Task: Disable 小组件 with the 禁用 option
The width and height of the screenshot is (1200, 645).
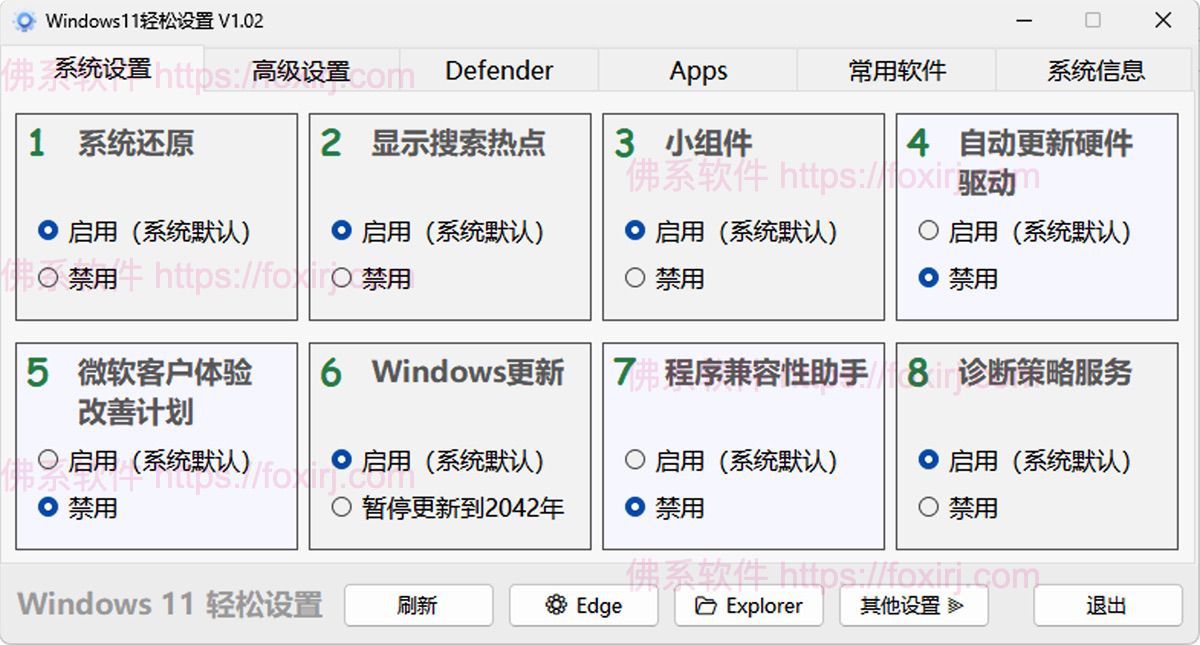Action: (635, 278)
